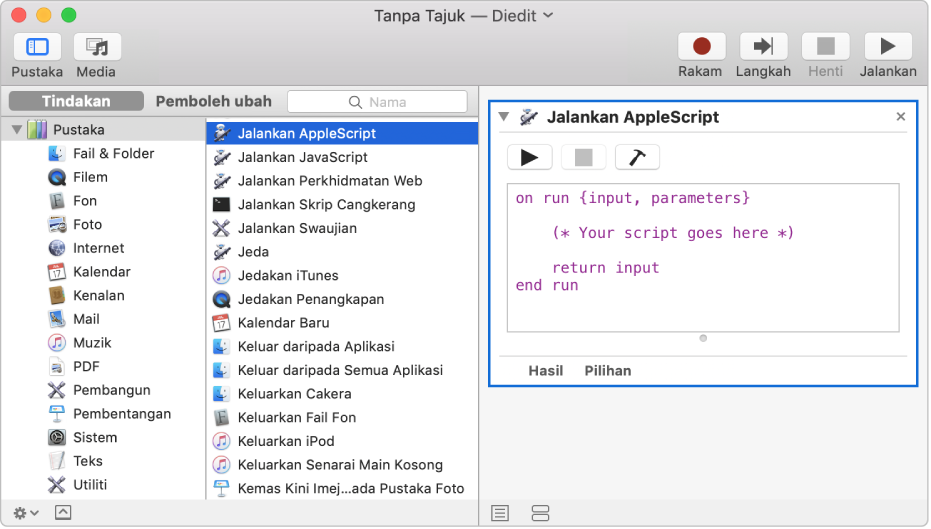The width and height of the screenshot is (931, 529).
Task: Collapse the Jalankan AppleScript action panel
Action: 503,117
